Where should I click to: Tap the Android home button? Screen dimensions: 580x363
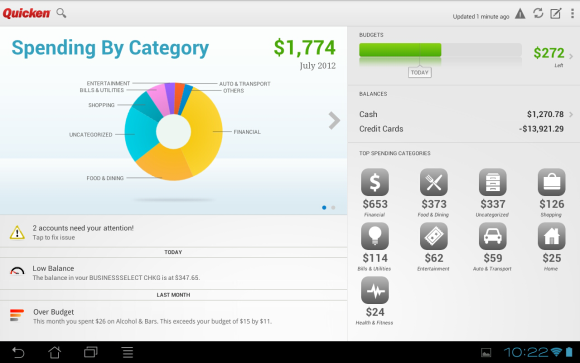coord(55,352)
